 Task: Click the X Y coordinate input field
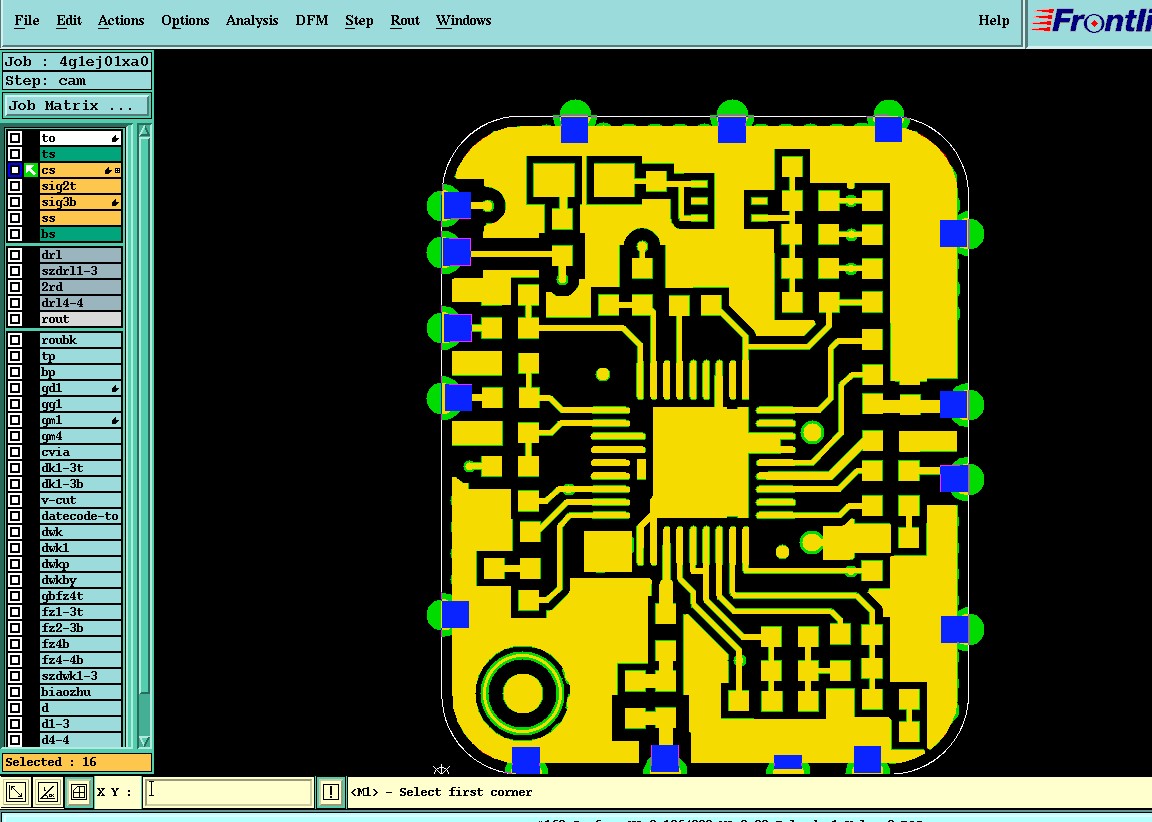coord(228,792)
